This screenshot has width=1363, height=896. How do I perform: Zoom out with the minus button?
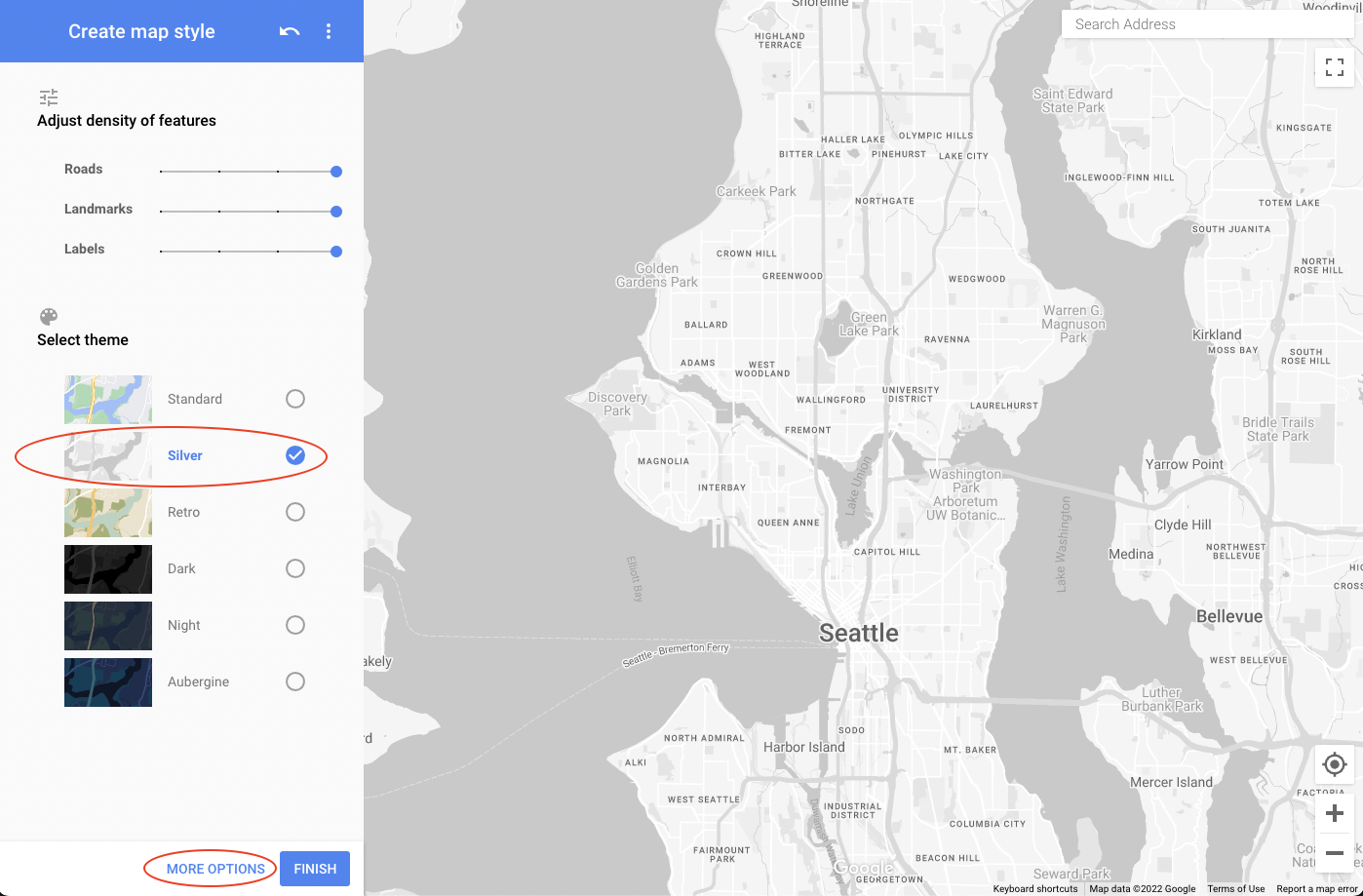1335,853
